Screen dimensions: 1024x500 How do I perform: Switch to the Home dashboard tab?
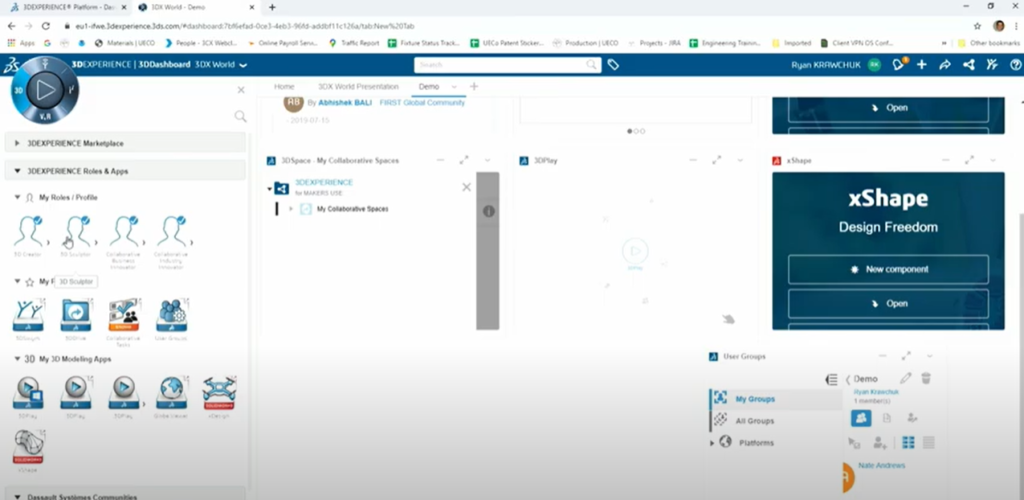284,87
